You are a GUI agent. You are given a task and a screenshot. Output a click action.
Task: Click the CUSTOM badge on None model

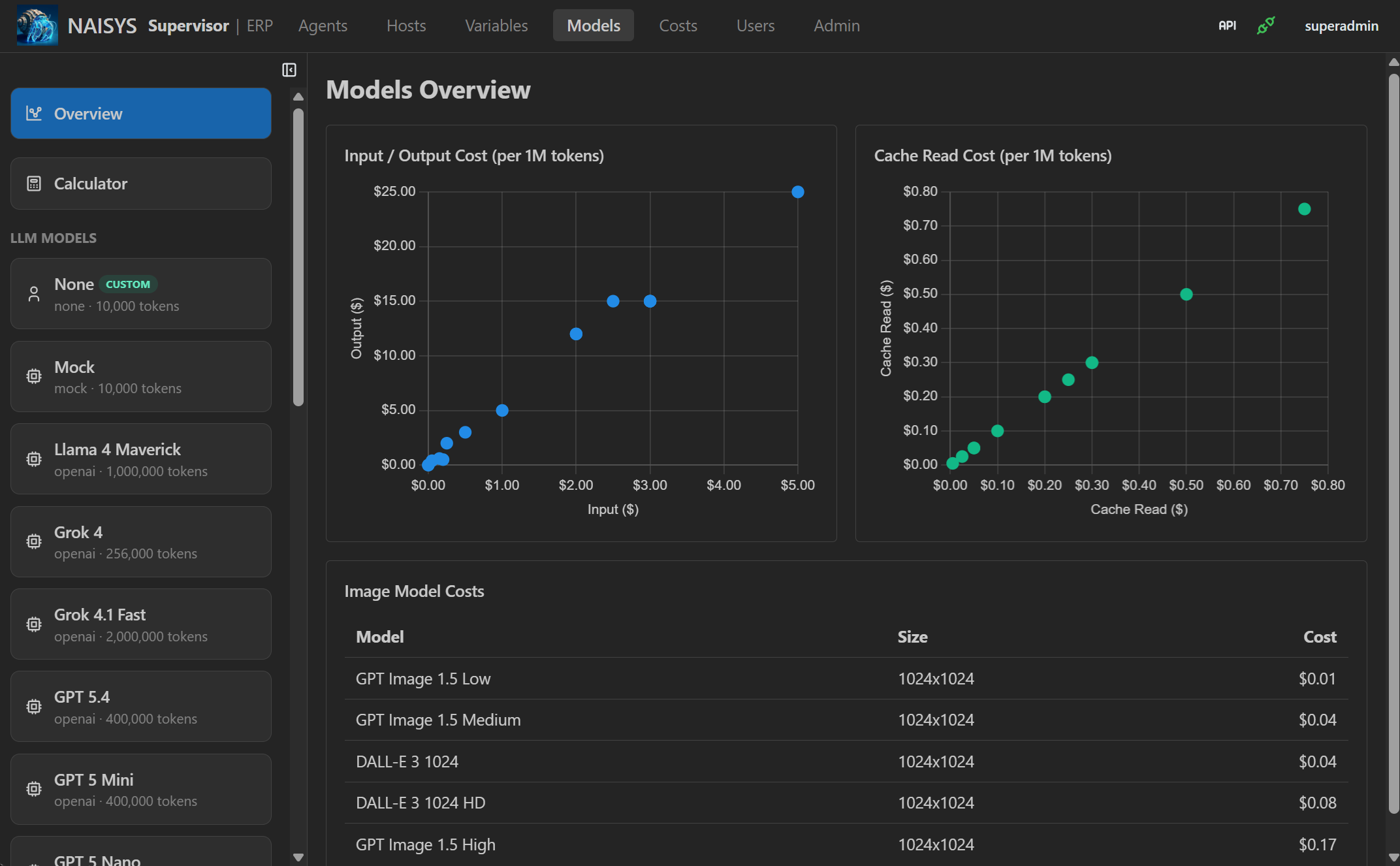click(128, 284)
